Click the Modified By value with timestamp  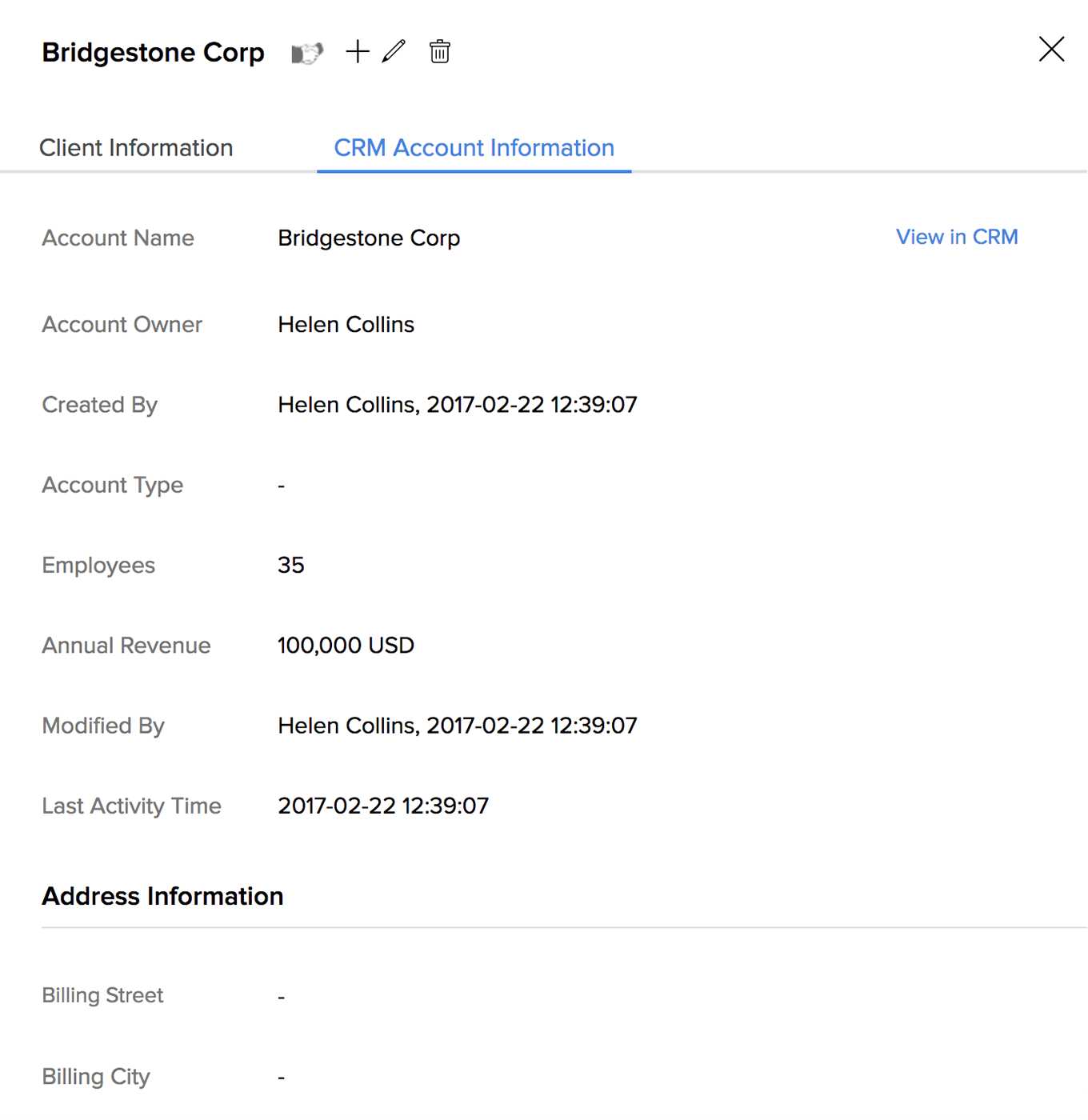458,726
